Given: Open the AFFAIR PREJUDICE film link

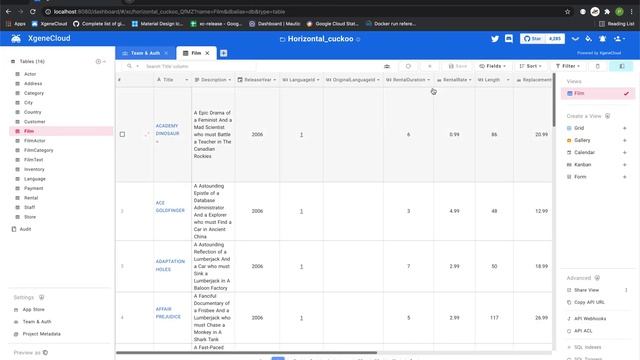Looking at the screenshot, I should [168, 313].
